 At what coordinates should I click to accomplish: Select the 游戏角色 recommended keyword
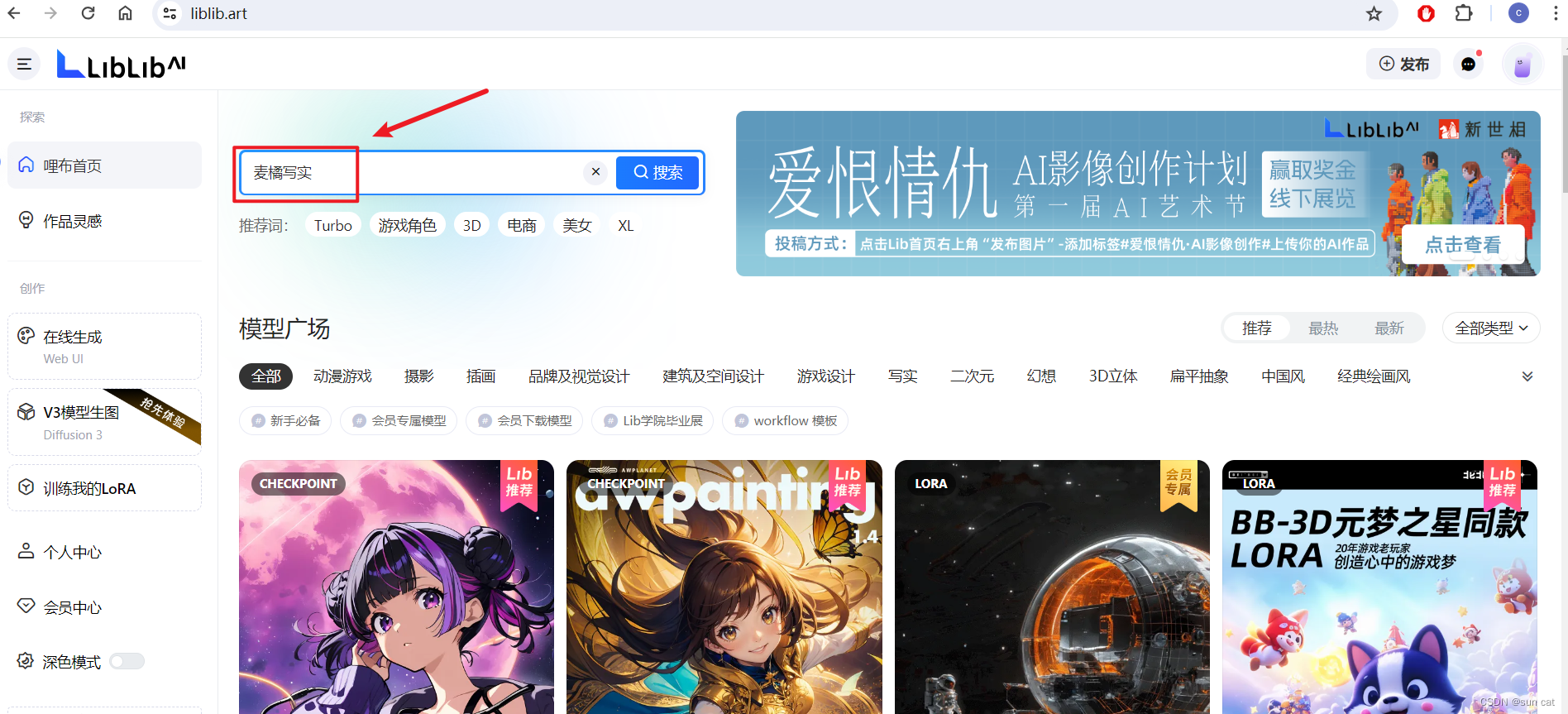(x=407, y=225)
